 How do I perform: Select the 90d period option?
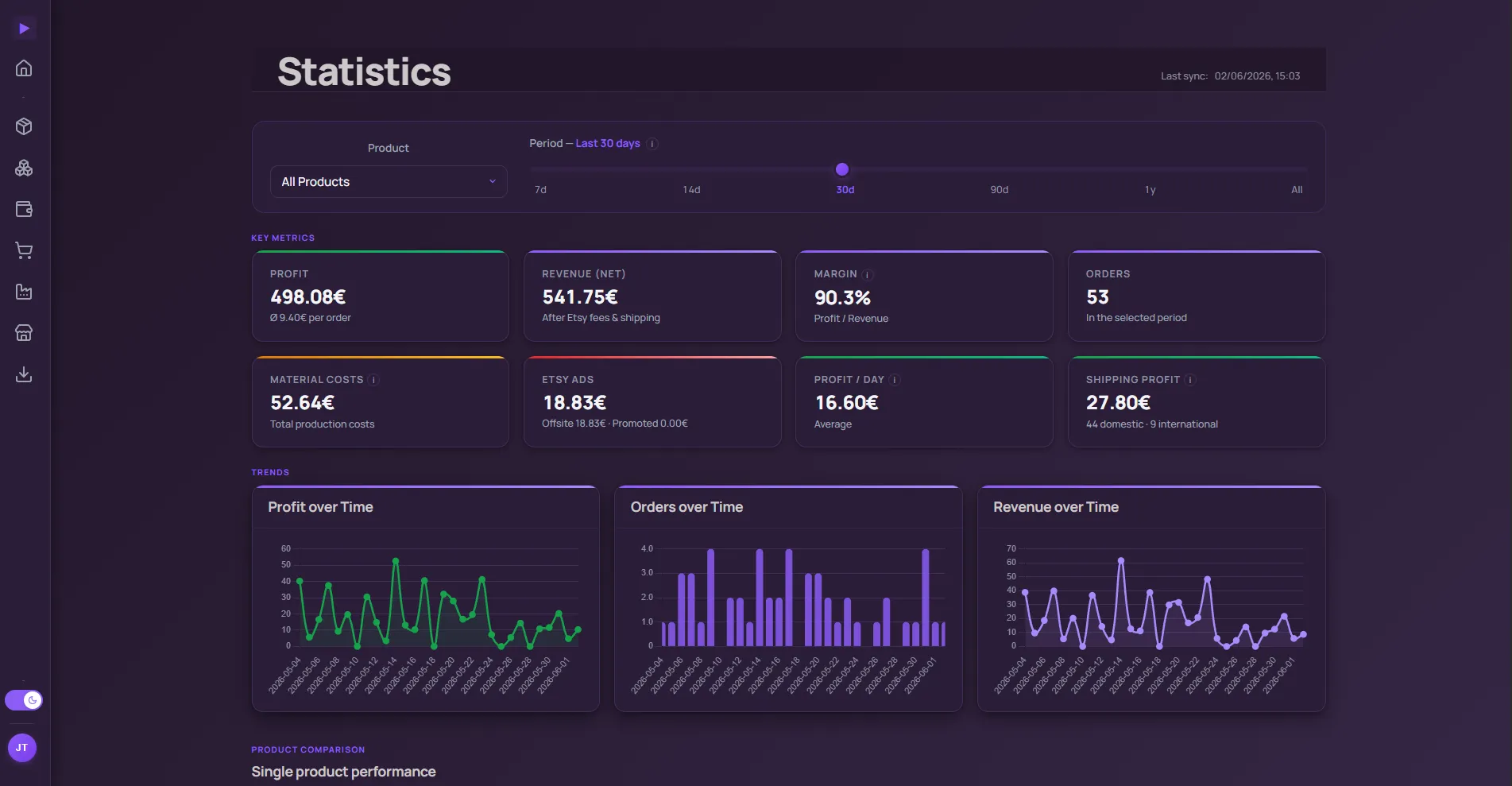[x=999, y=190]
